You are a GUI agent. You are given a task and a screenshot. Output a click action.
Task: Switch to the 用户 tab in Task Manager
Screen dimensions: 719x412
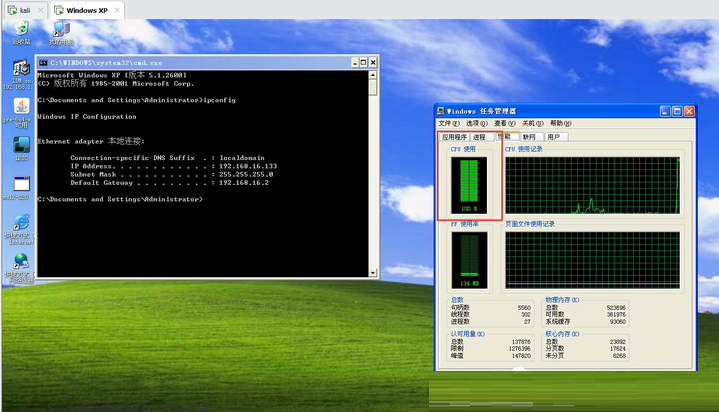click(x=554, y=137)
